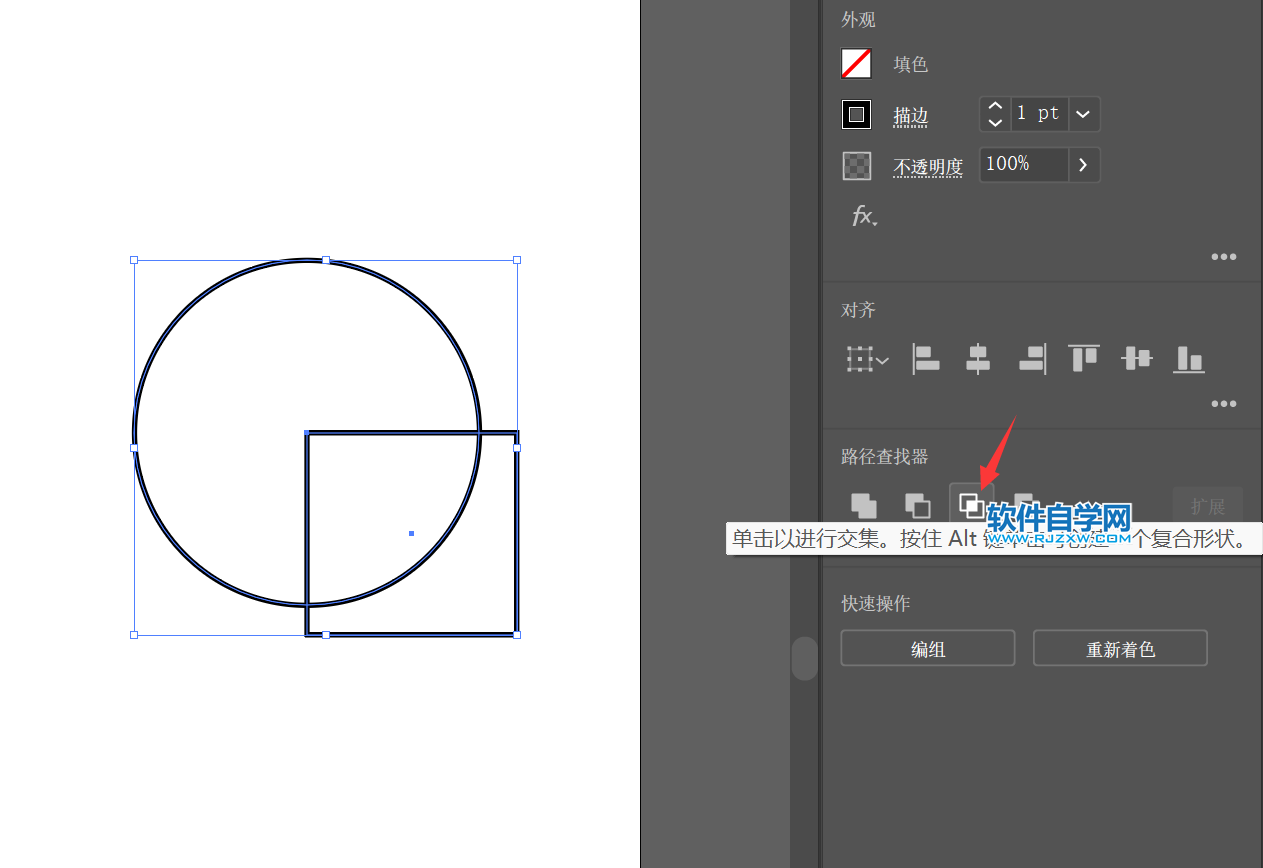Click the top-left selection handle
Viewport: 1263px width, 868px height.
pyautogui.click(x=134, y=260)
